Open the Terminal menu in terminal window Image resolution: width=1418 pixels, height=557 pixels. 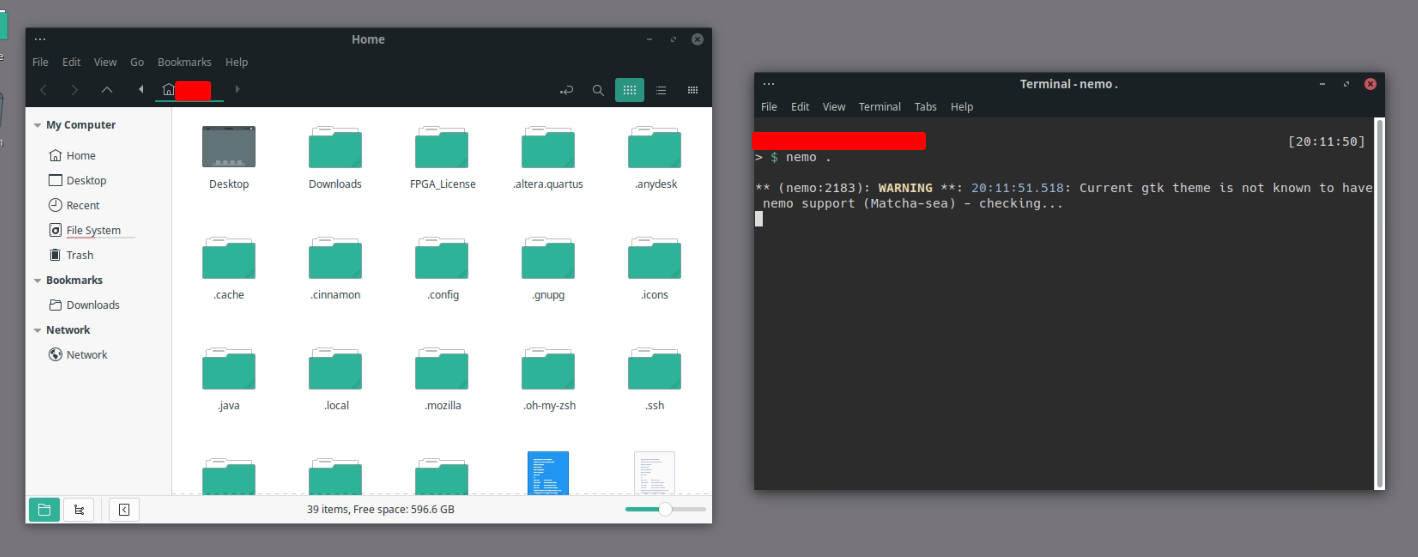(879, 107)
